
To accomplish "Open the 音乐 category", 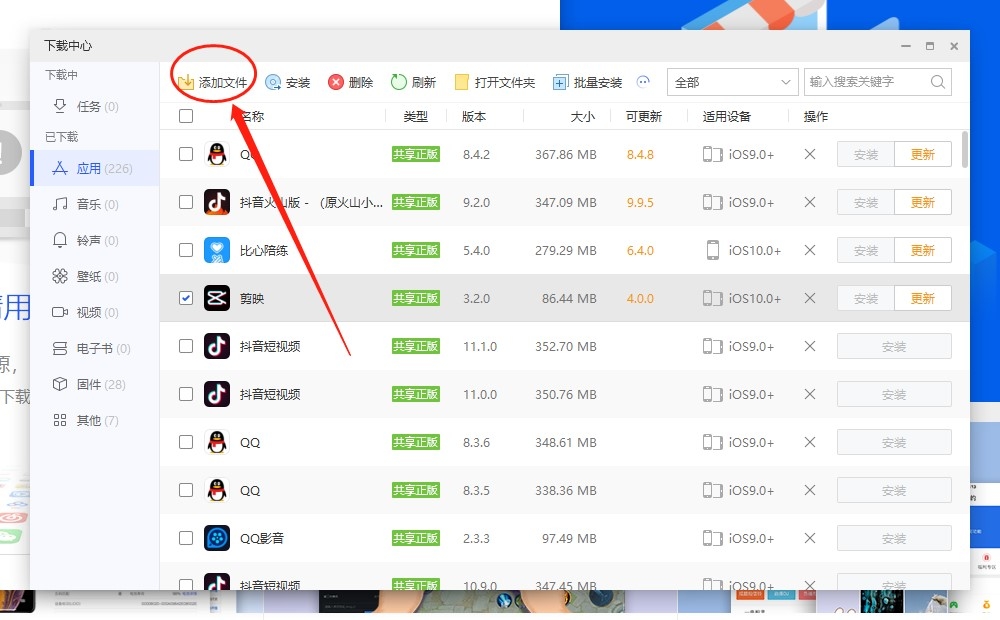I will [94, 204].
